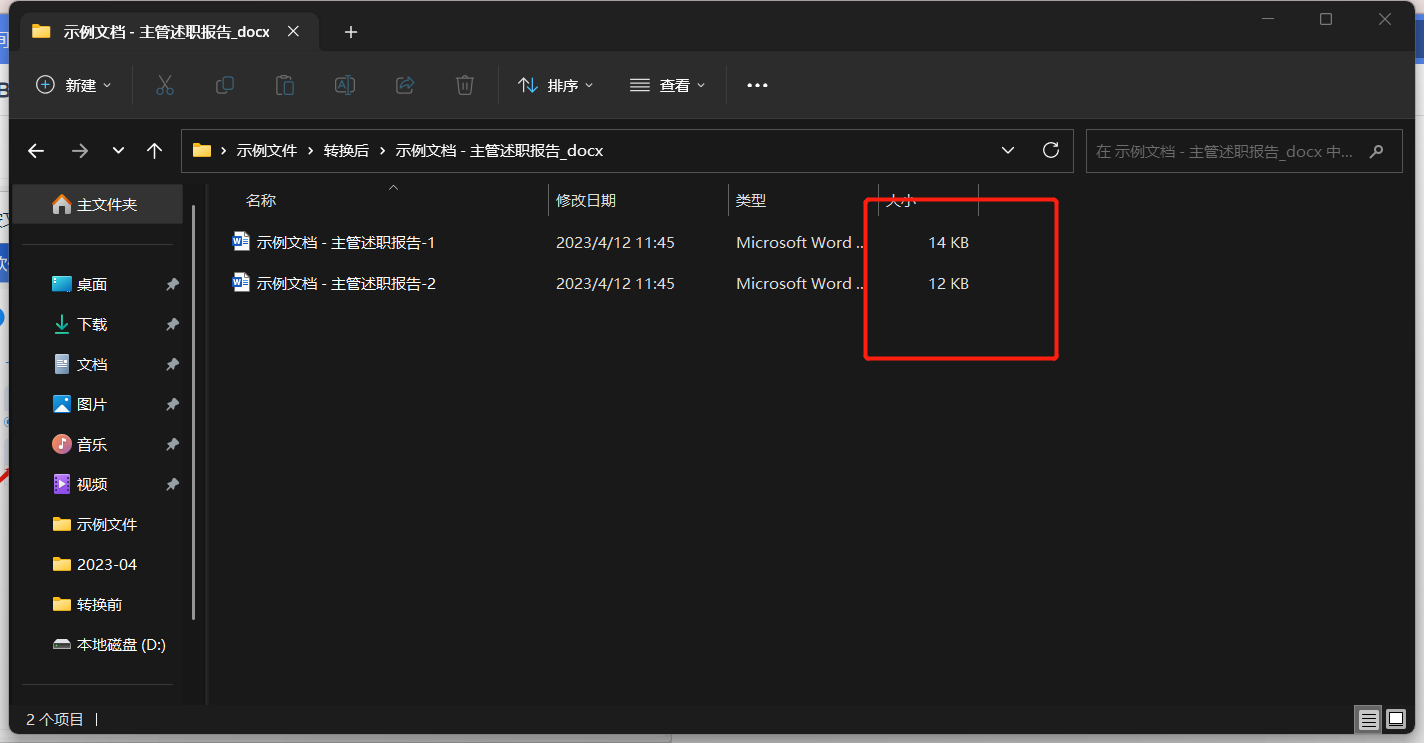Refresh the folder with the refresh icon
Image resolution: width=1424 pixels, height=743 pixels.
click(1050, 150)
